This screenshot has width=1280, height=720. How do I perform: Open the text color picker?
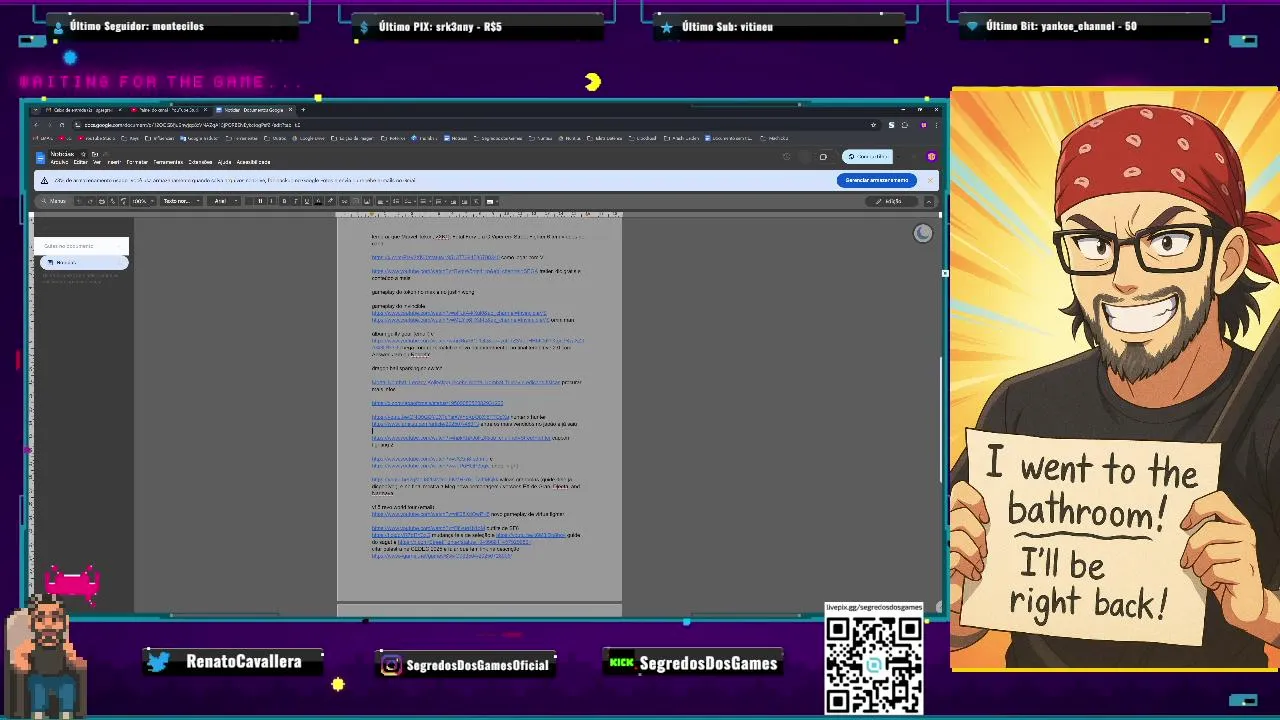point(317,201)
